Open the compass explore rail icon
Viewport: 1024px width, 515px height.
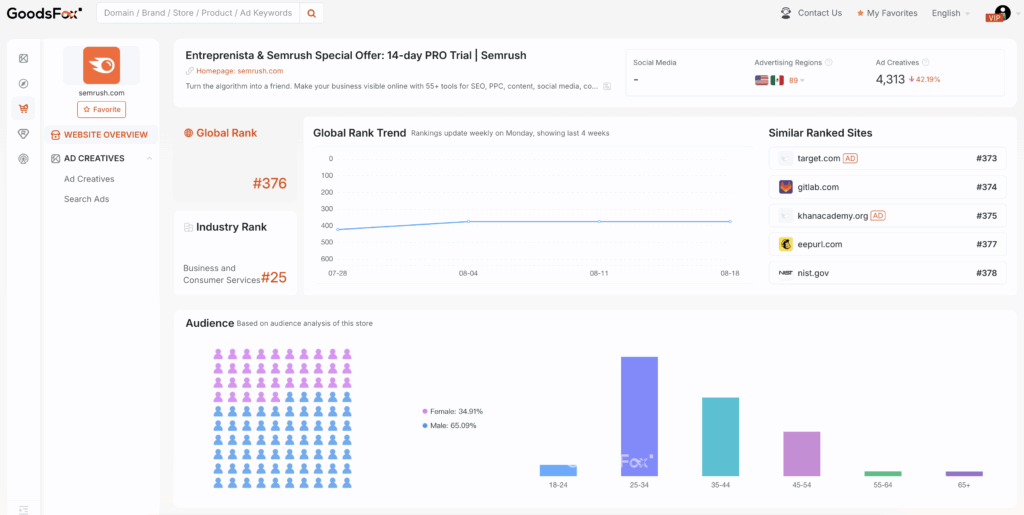pyautogui.click(x=24, y=84)
